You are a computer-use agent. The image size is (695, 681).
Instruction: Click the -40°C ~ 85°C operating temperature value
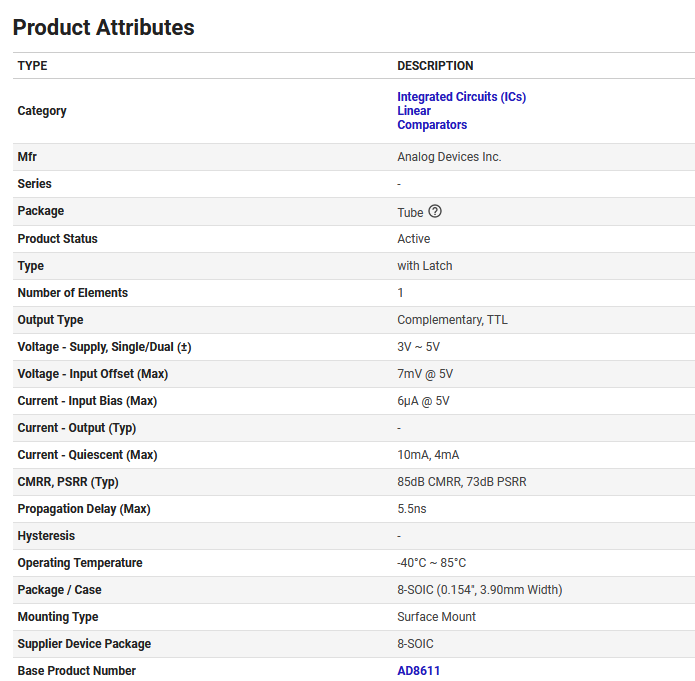431,563
